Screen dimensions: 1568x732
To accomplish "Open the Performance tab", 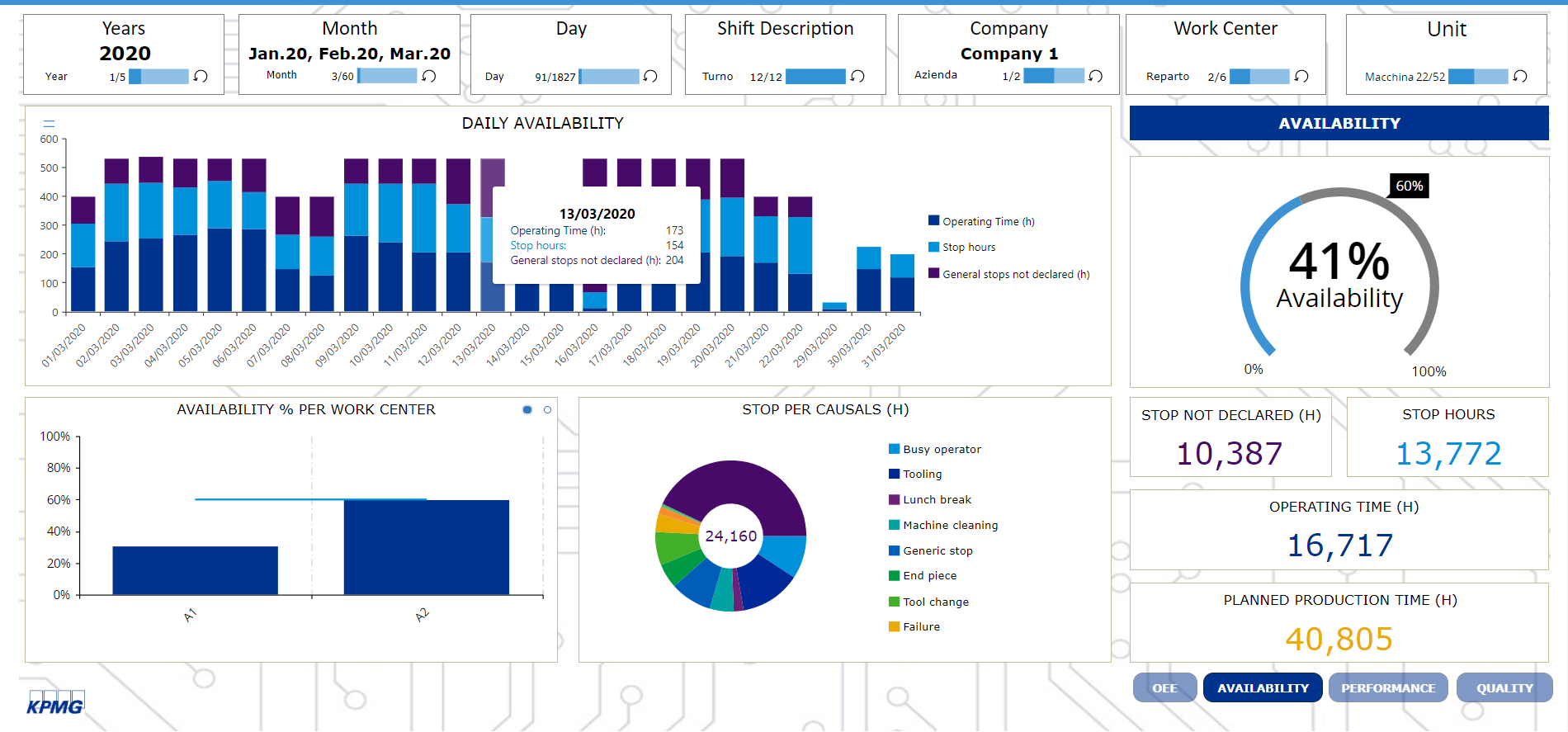I will (1387, 687).
